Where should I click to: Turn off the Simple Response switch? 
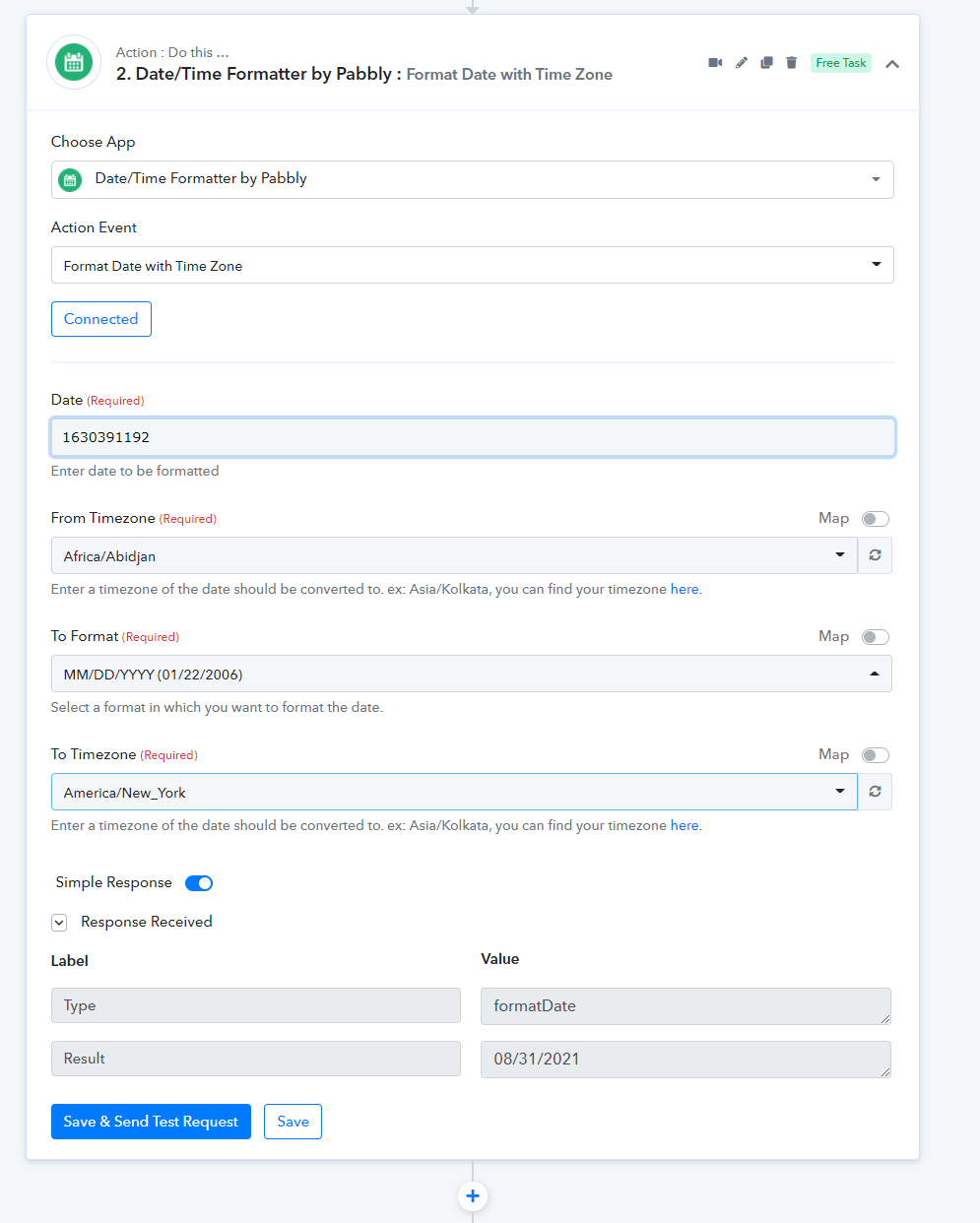199,883
